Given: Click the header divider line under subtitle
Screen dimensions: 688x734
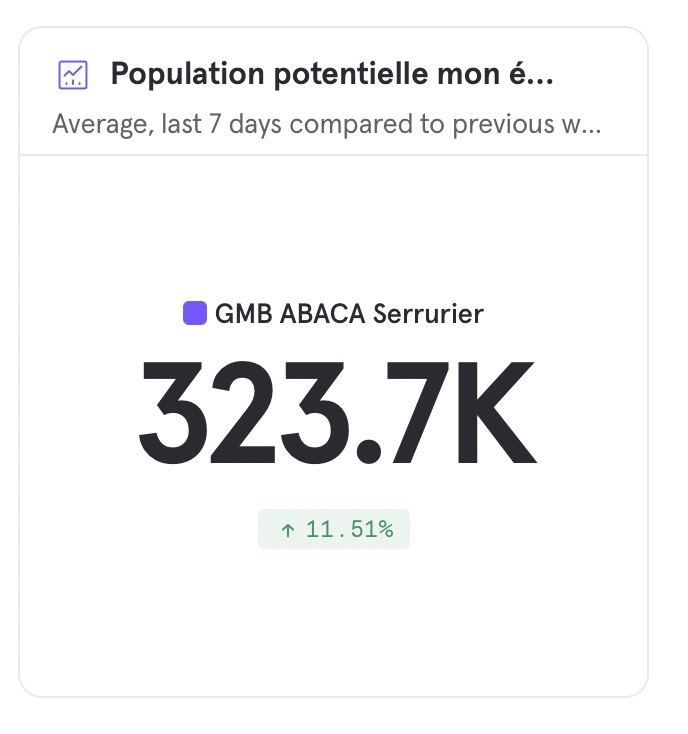Looking at the screenshot, I should 334,154.
